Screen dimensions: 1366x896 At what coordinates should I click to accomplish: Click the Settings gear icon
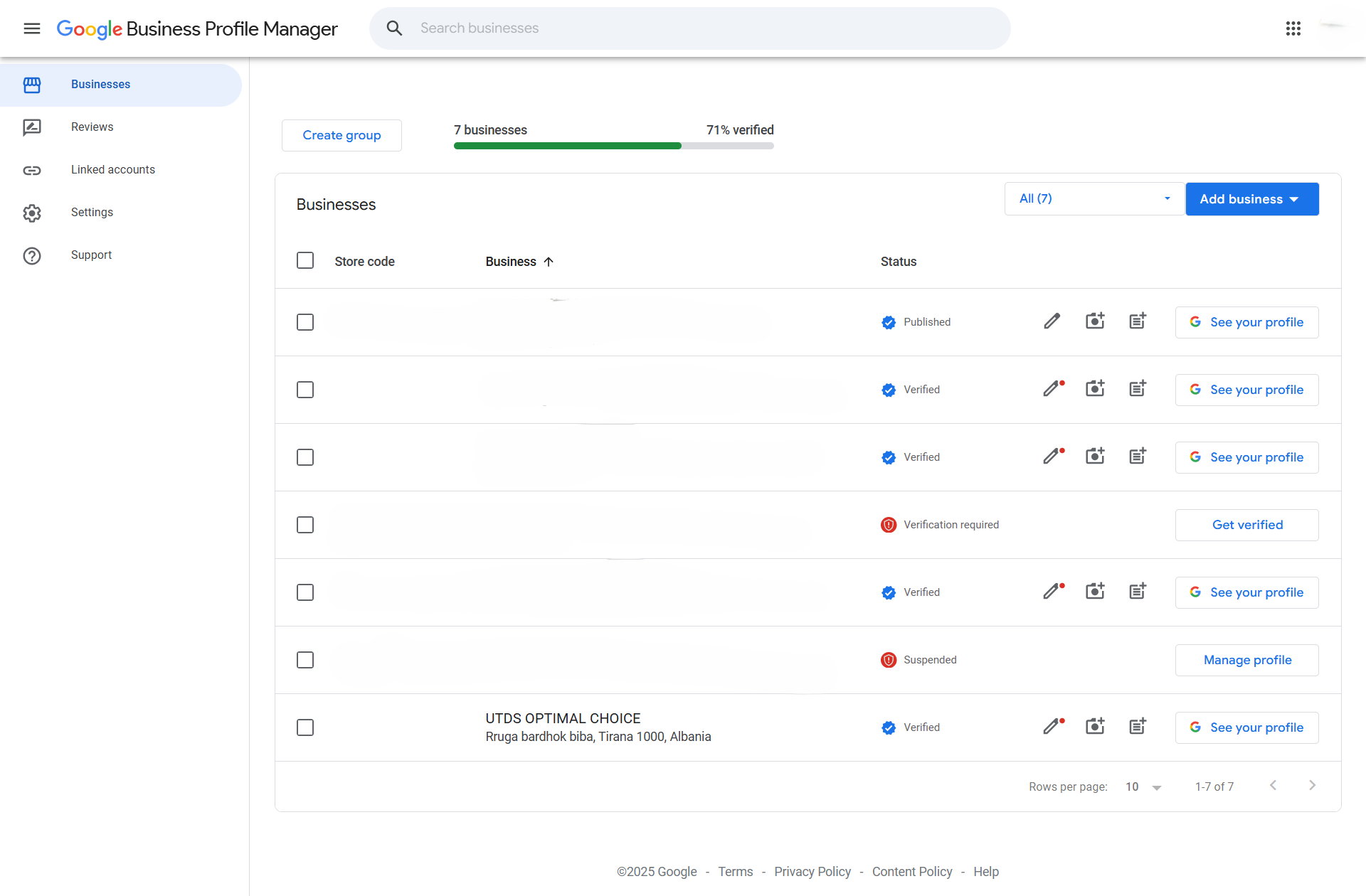32,213
